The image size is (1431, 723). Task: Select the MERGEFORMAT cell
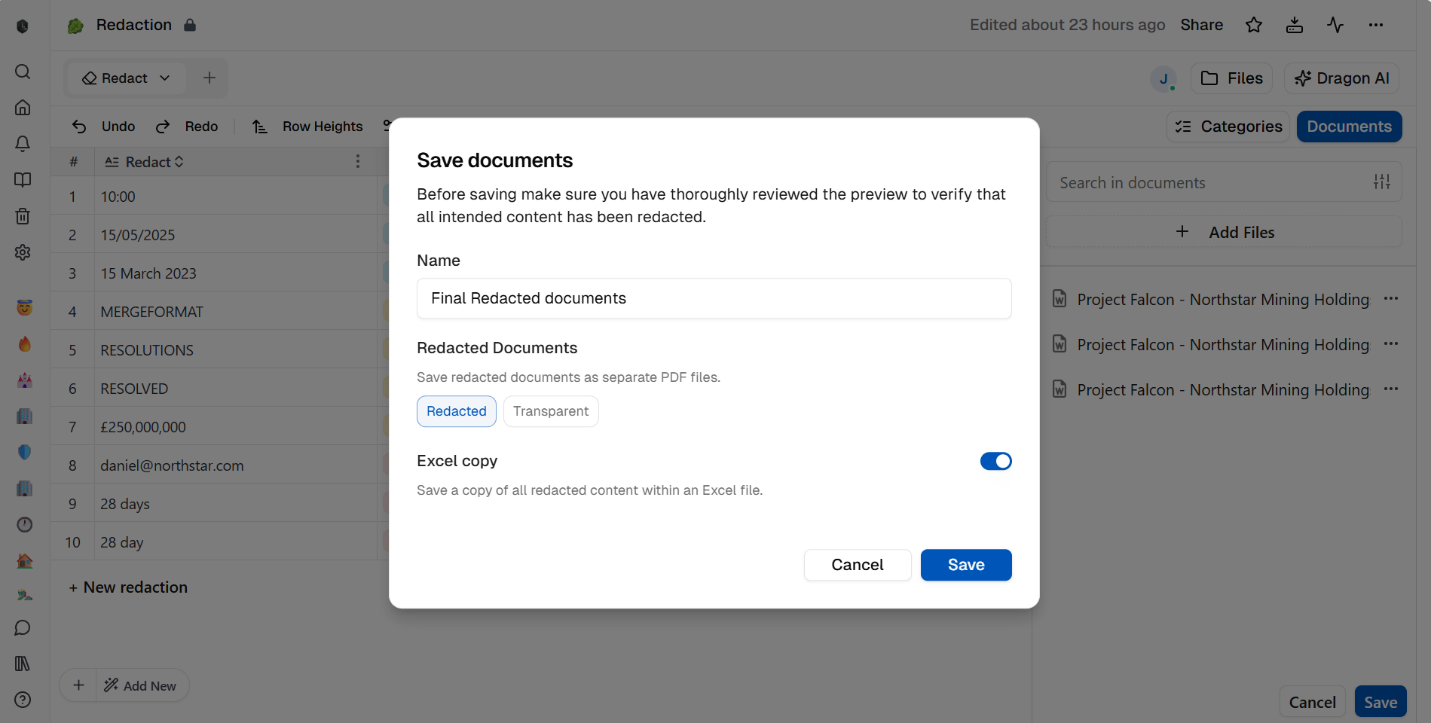pos(238,312)
